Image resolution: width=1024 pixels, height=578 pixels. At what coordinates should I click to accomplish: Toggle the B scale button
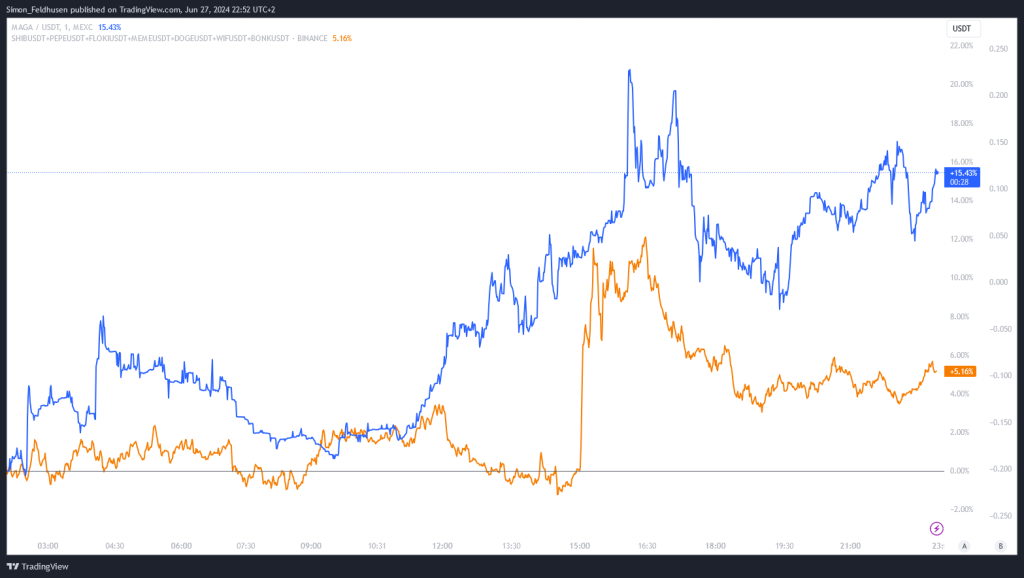point(1000,546)
